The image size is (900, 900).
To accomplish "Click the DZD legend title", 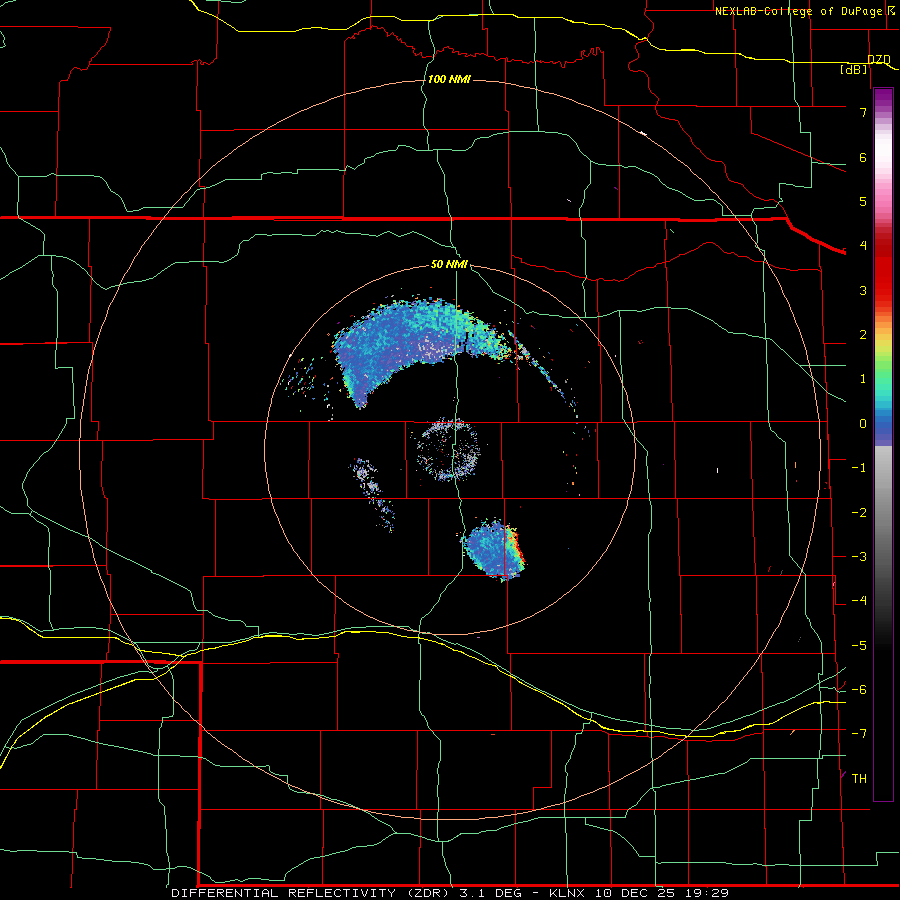I will [x=879, y=60].
